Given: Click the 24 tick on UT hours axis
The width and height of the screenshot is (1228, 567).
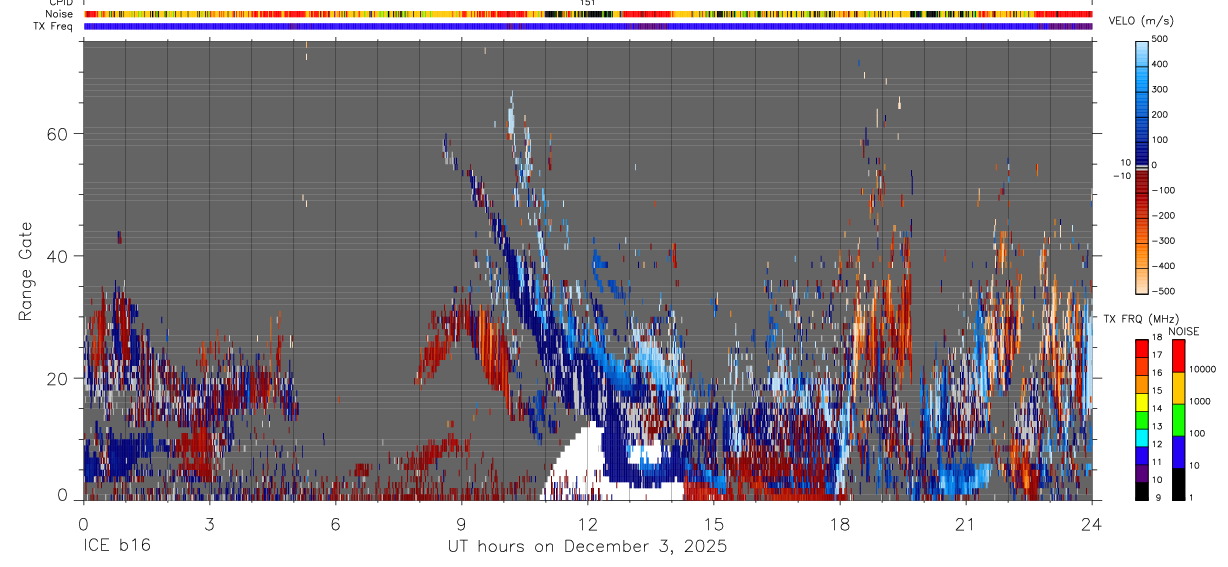Looking at the screenshot, I should pyautogui.click(x=1092, y=523).
